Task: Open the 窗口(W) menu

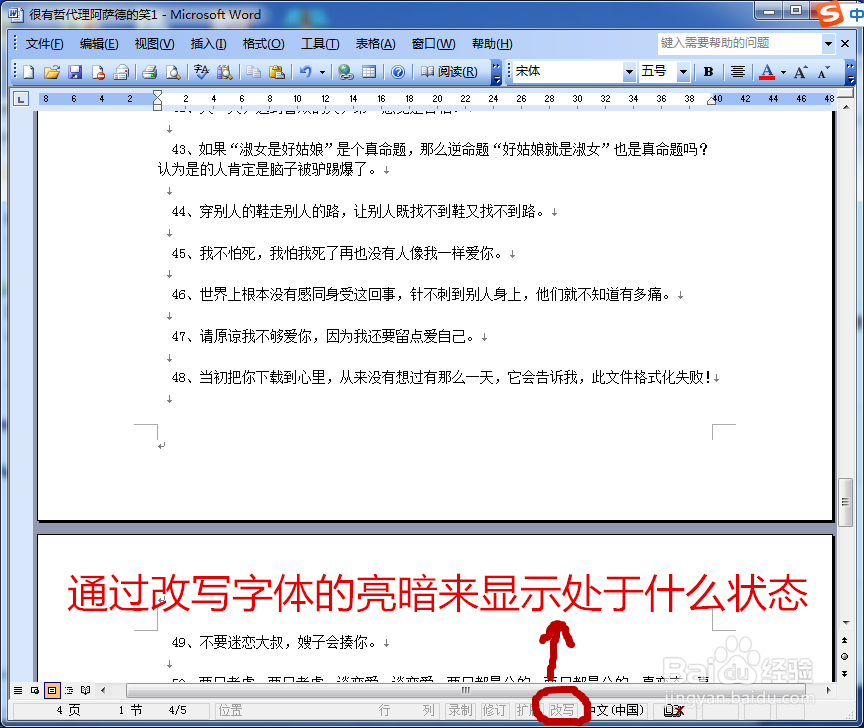Action: 433,44
